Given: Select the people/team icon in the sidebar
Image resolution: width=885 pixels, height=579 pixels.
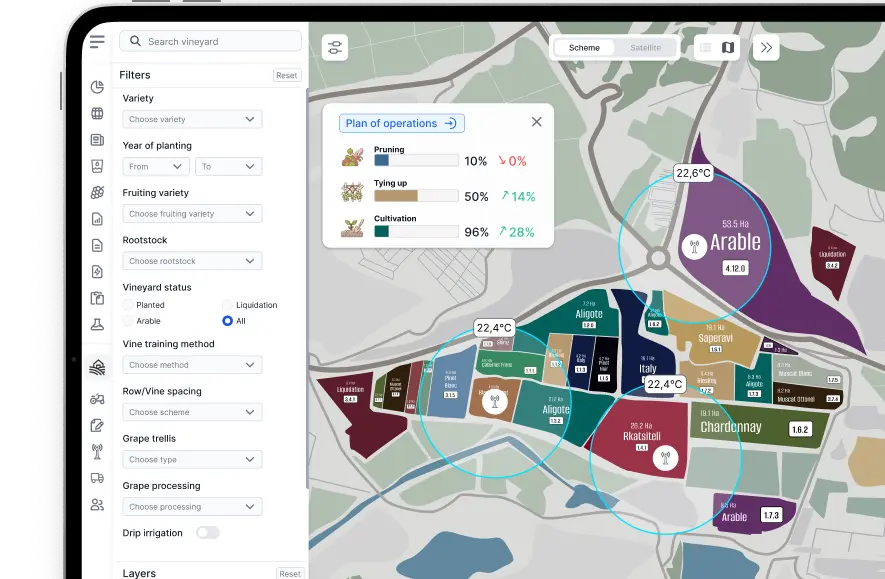Looking at the screenshot, I should (97, 504).
